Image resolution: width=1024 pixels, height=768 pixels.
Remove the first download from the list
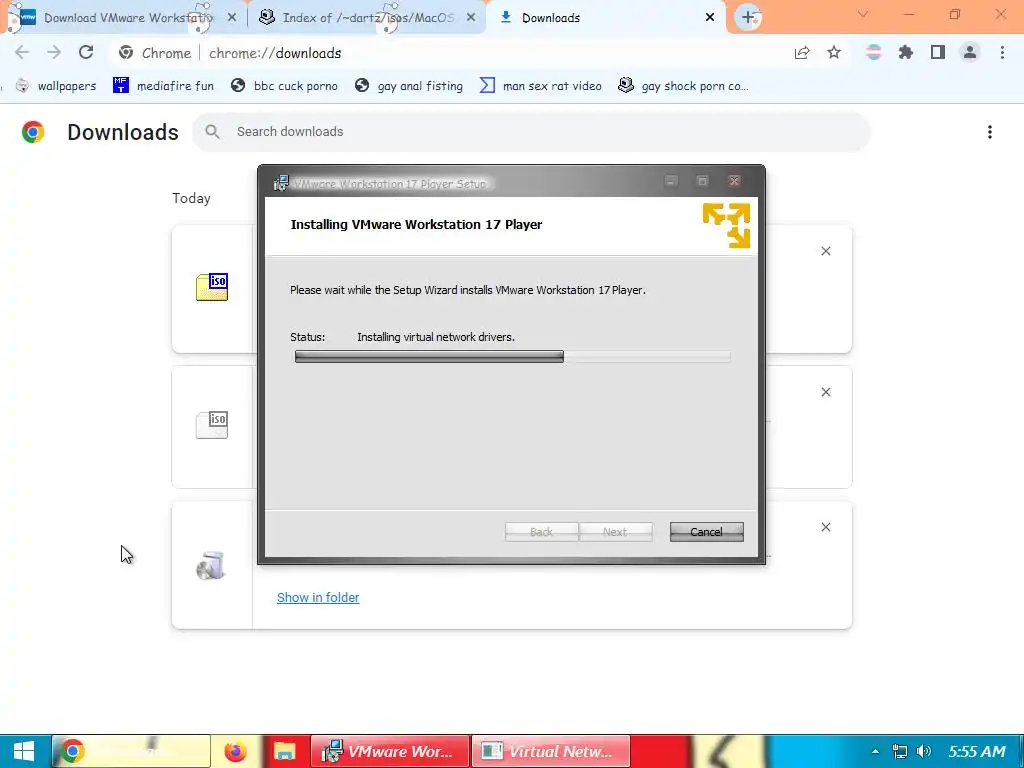pos(826,251)
